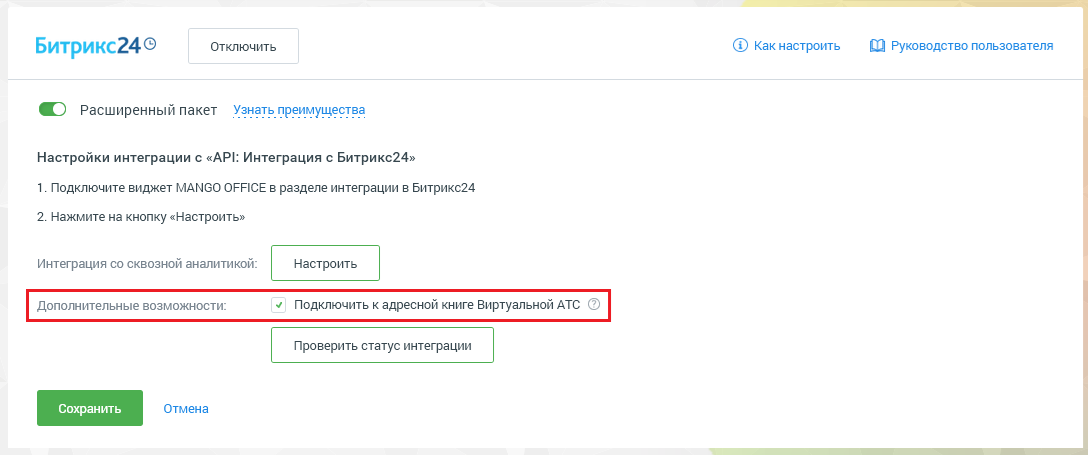
Task: Click the Интеграция со сквозной аналитикой label
Action: (x=147, y=264)
